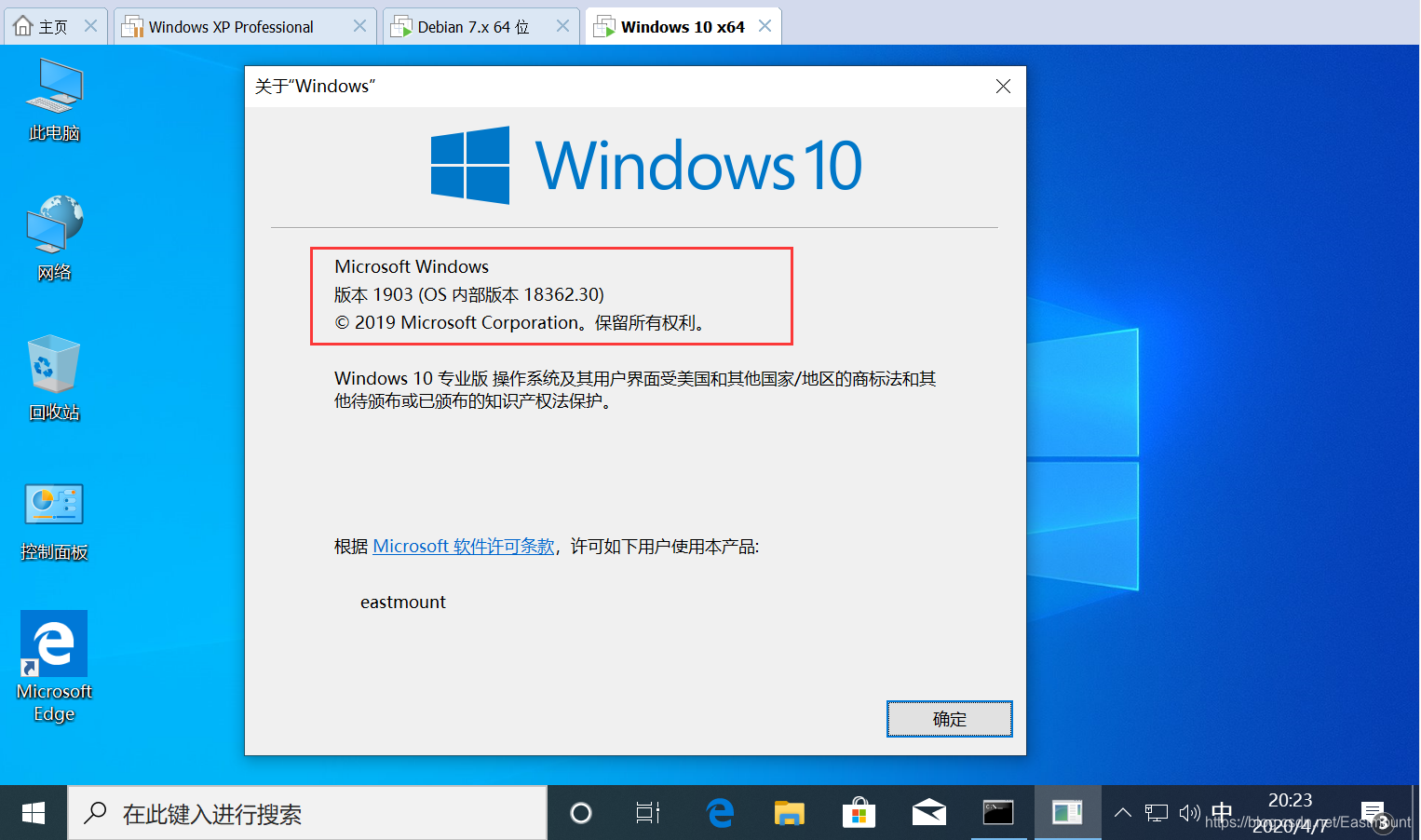Close the 主页 tab
This screenshot has height=840, width=1421.
click(x=90, y=26)
